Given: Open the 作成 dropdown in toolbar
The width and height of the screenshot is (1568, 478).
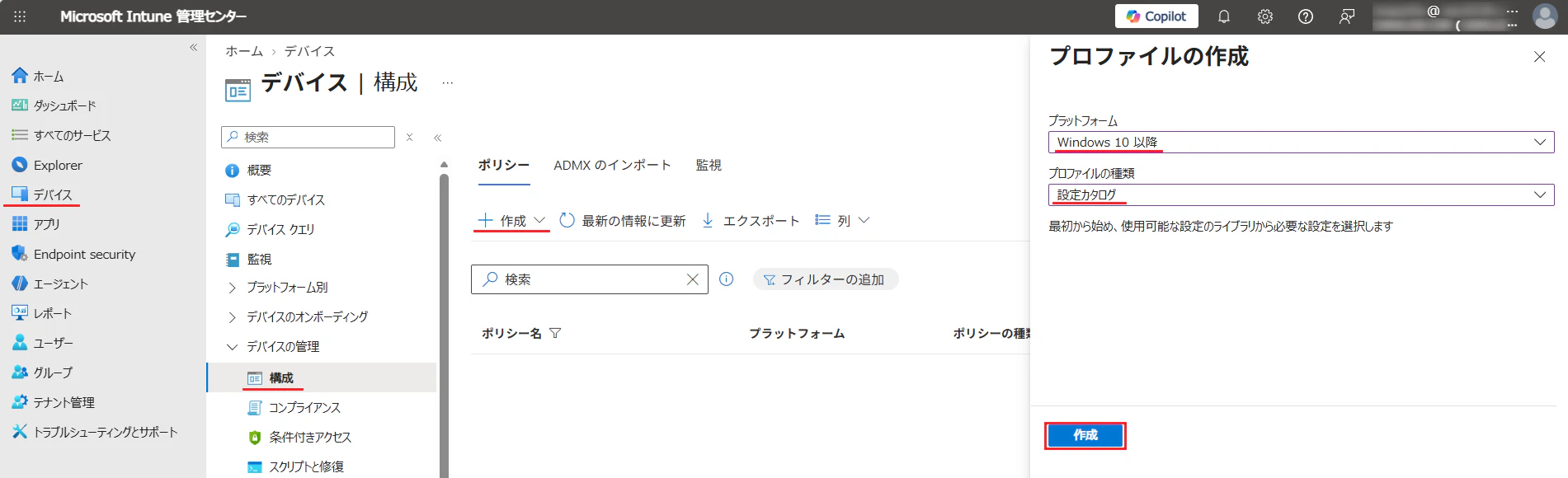Looking at the screenshot, I should click(x=511, y=220).
